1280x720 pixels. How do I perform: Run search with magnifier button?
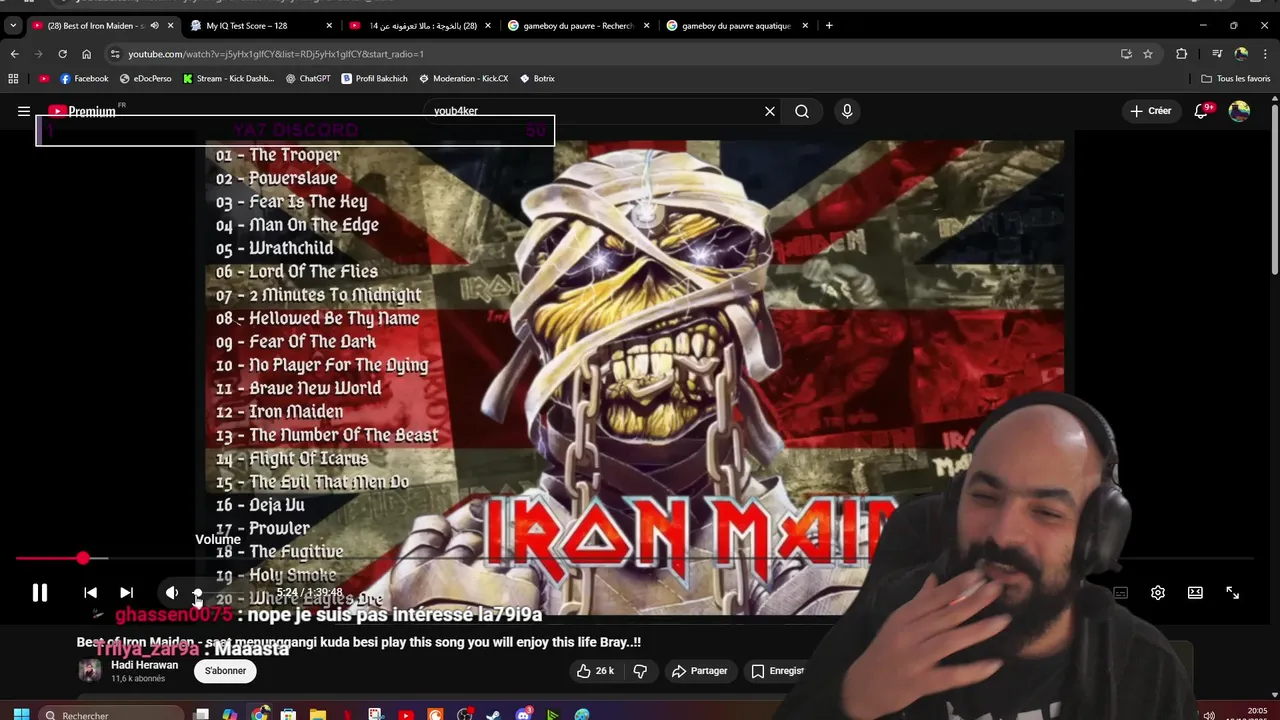coord(802,111)
